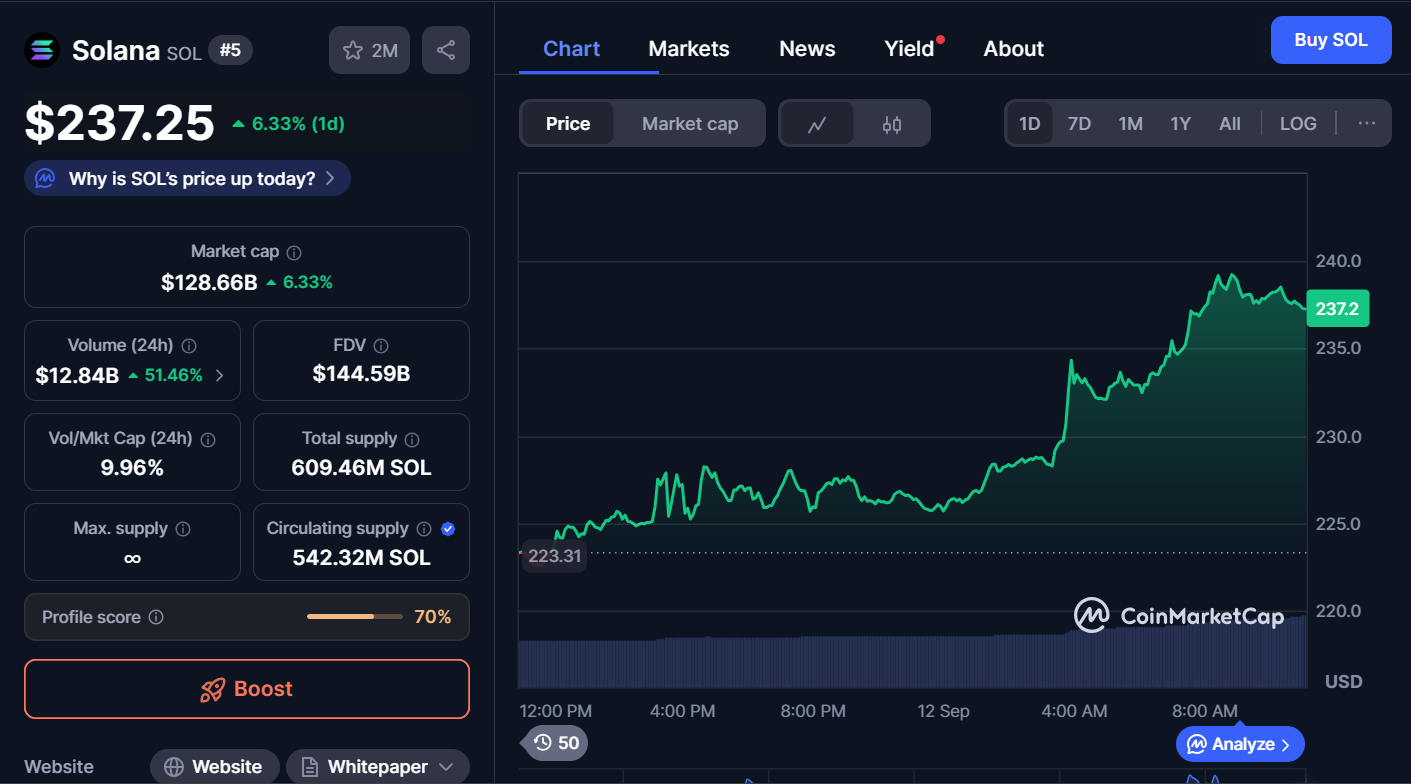Viewport: 1411px width, 784px height.
Task: Click the Buy SOL button
Action: (x=1331, y=40)
